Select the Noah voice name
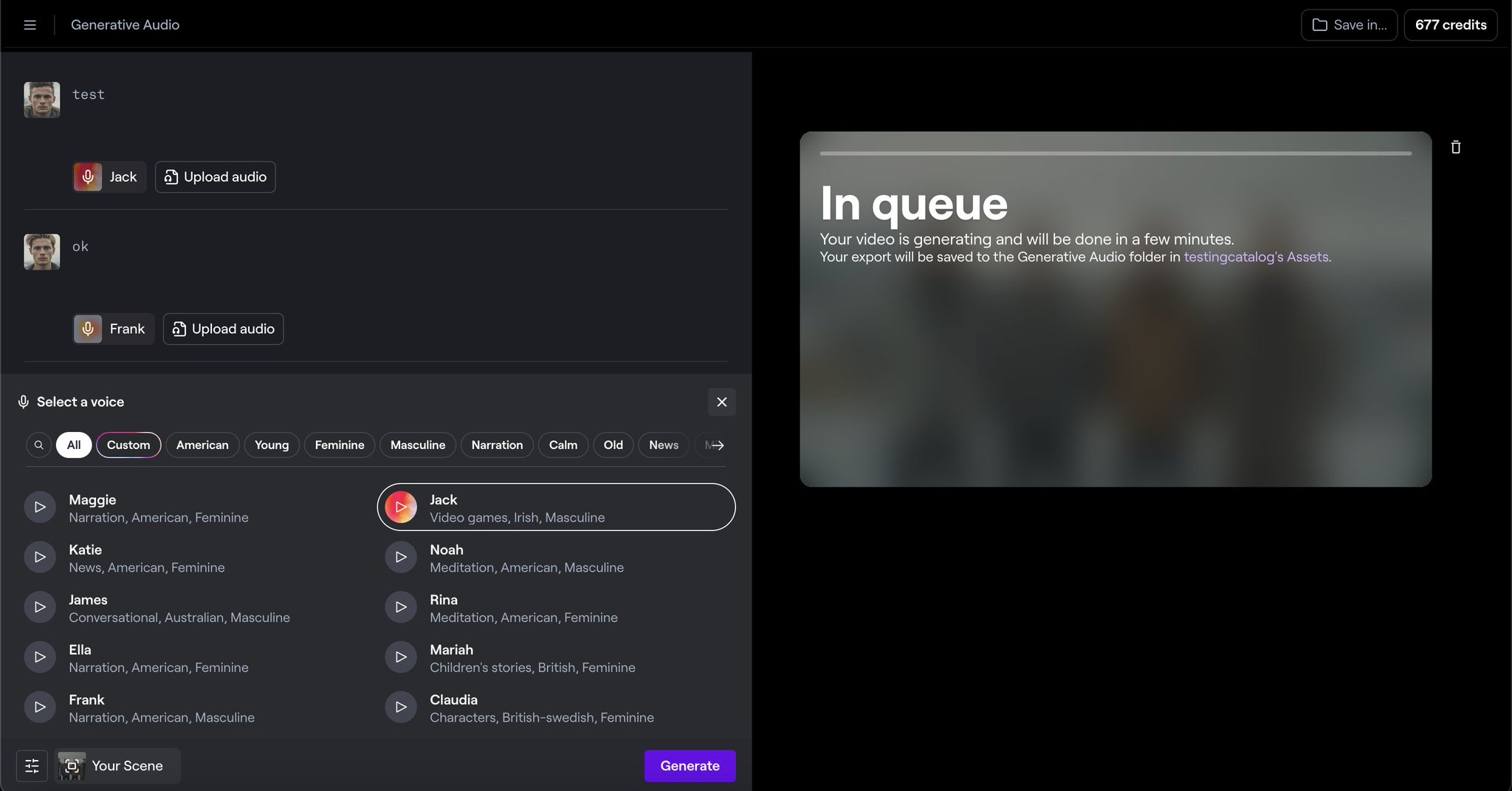 click(x=447, y=550)
